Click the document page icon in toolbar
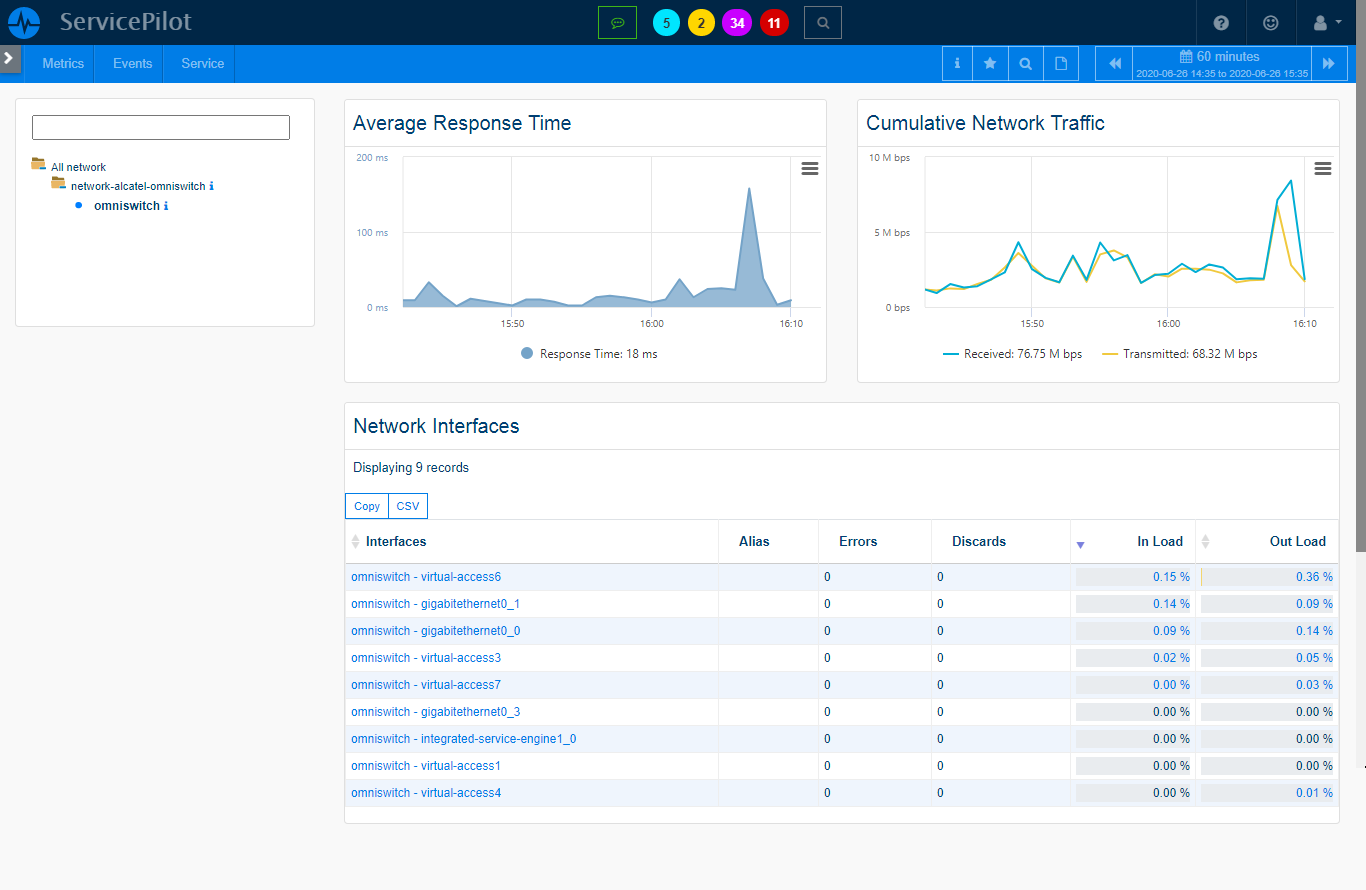The image size is (1366, 890). 1061,63
